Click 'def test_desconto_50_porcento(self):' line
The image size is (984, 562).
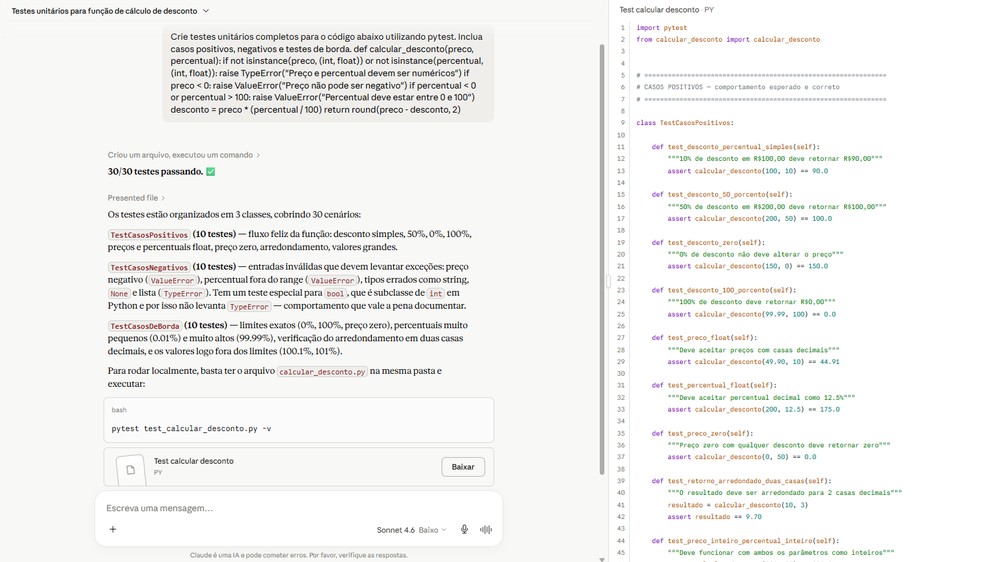click(722, 194)
